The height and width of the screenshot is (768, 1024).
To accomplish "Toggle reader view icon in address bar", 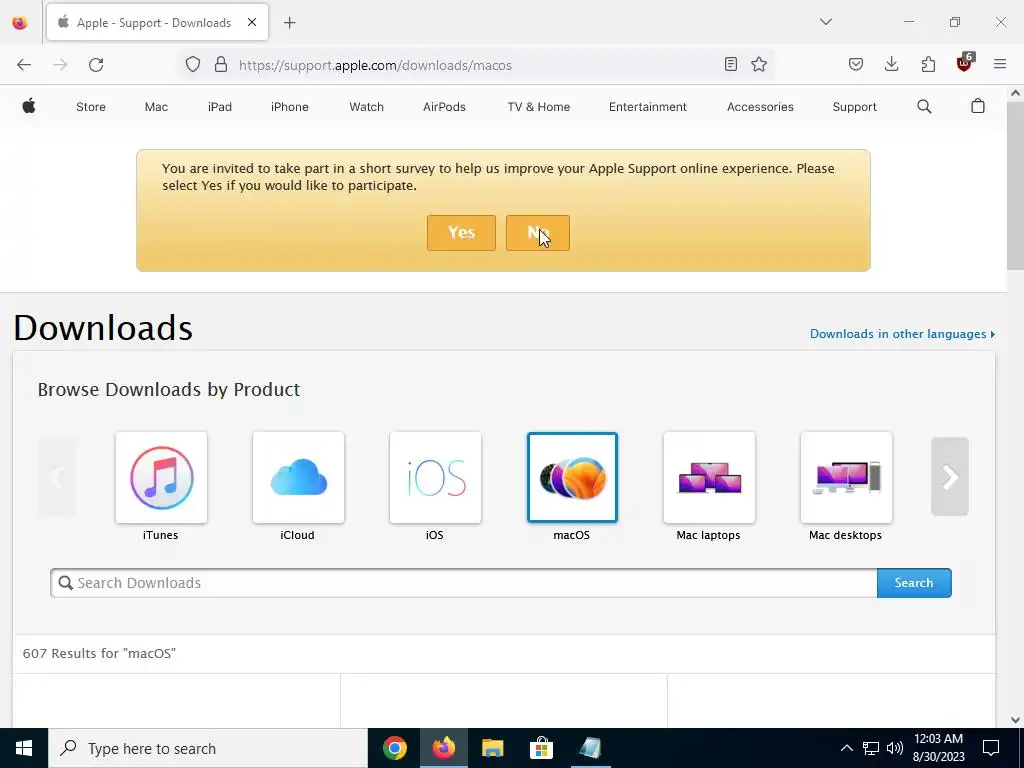I will pyautogui.click(x=731, y=64).
